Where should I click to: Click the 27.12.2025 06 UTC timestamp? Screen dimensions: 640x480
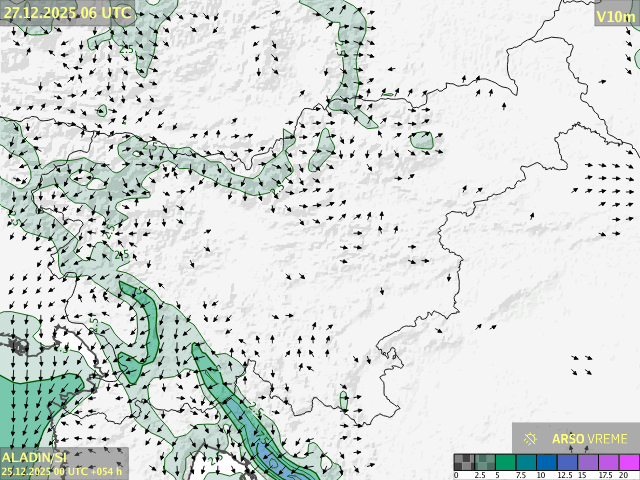tap(66, 13)
